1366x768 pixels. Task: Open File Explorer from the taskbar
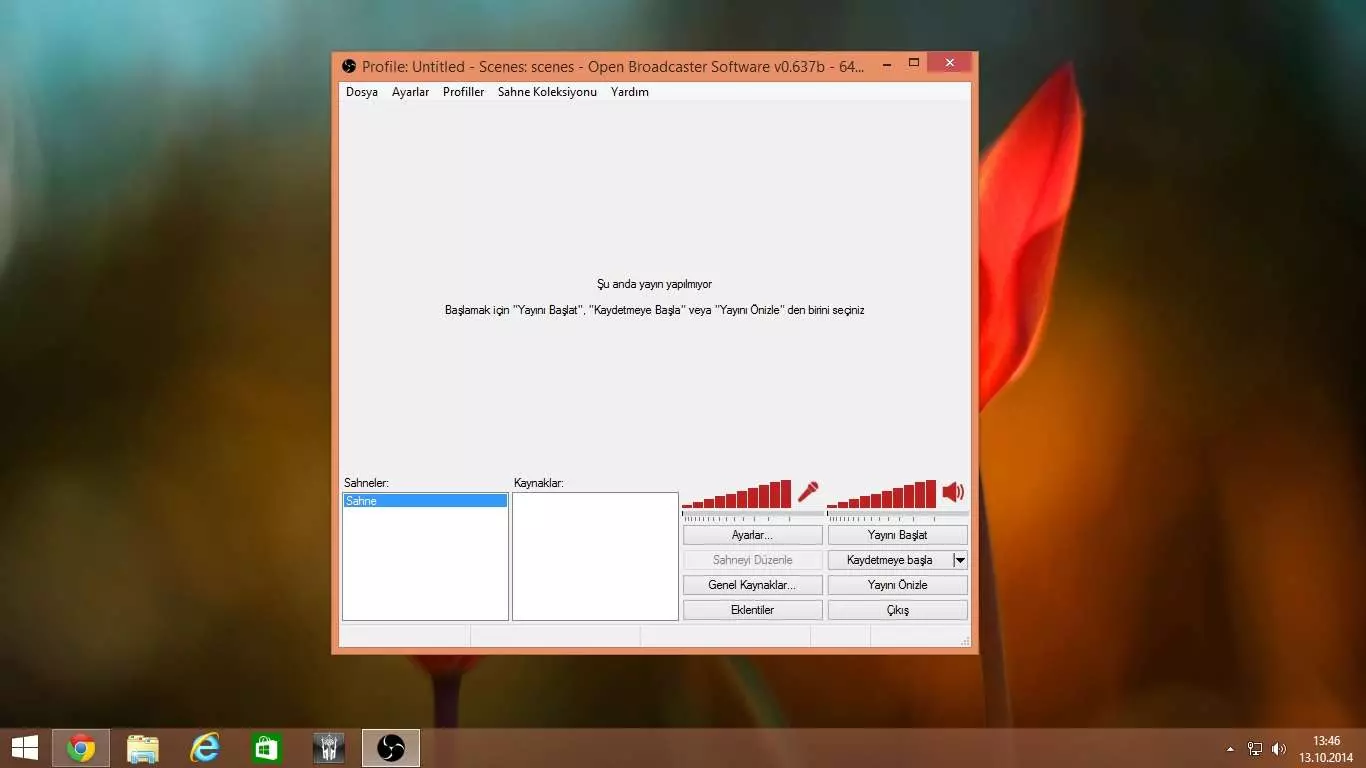[143, 748]
